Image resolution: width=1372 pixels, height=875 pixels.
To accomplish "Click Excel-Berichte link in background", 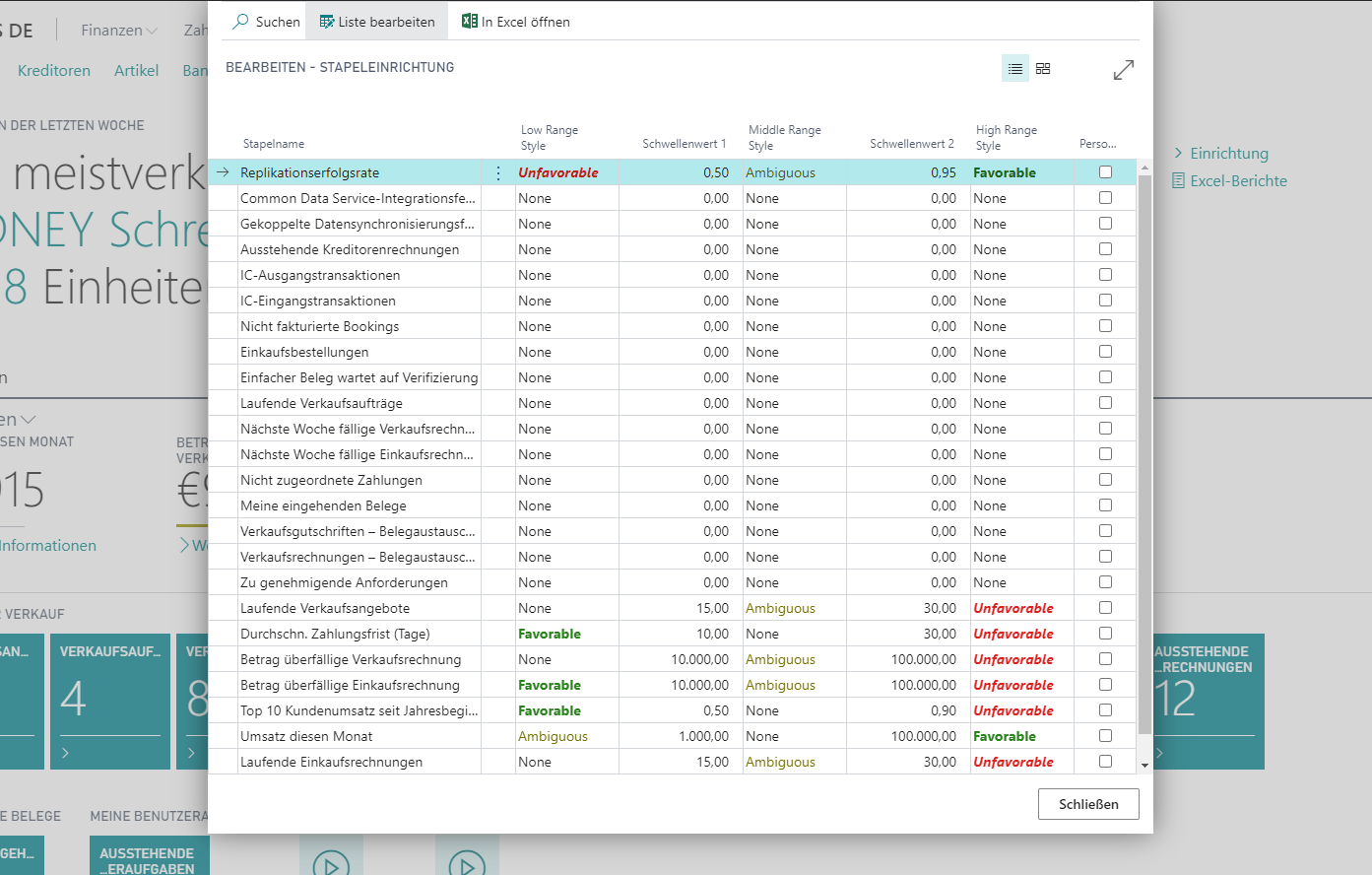I will (1238, 180).
